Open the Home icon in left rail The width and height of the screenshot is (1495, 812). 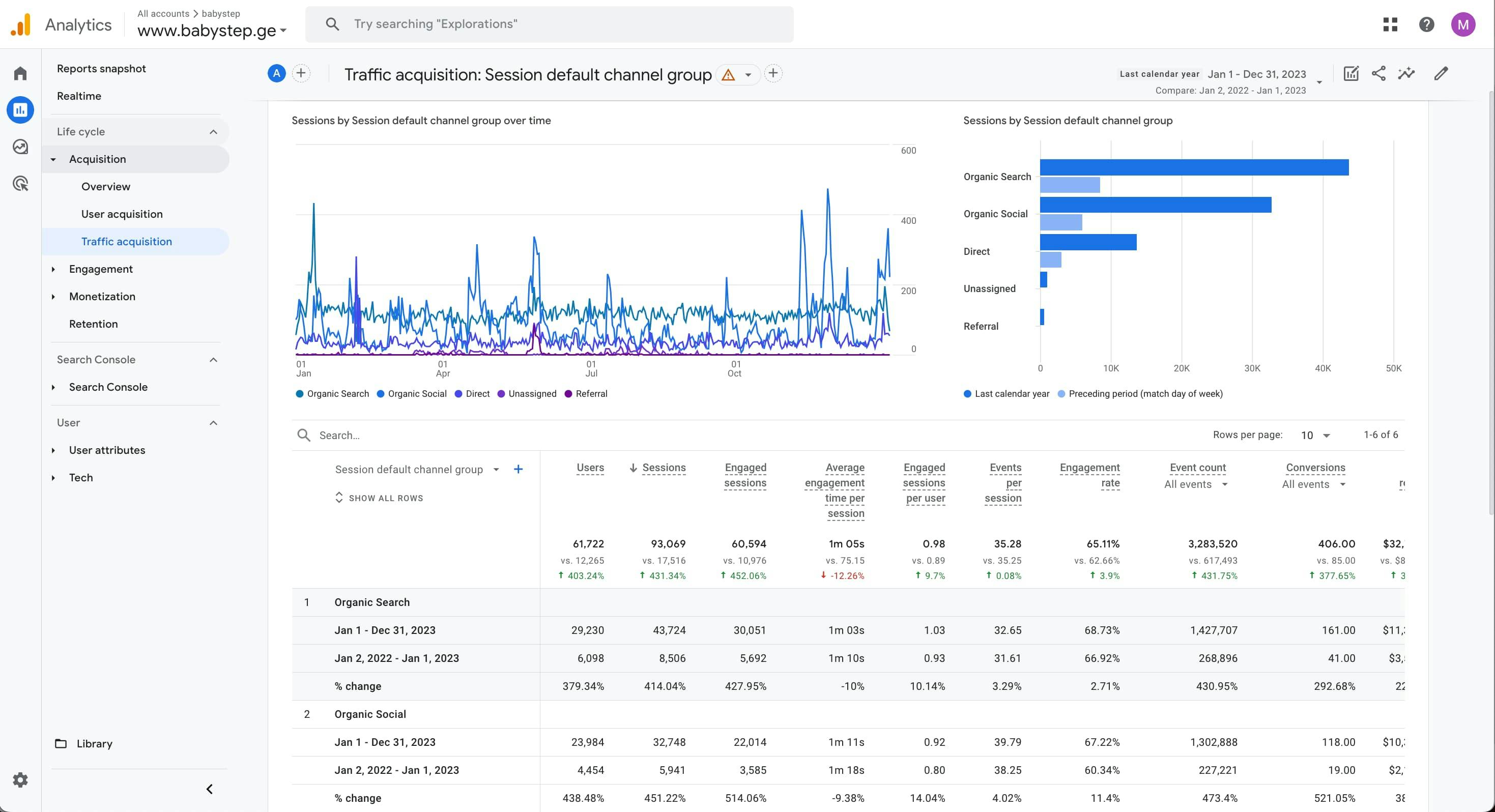(20, 73)
